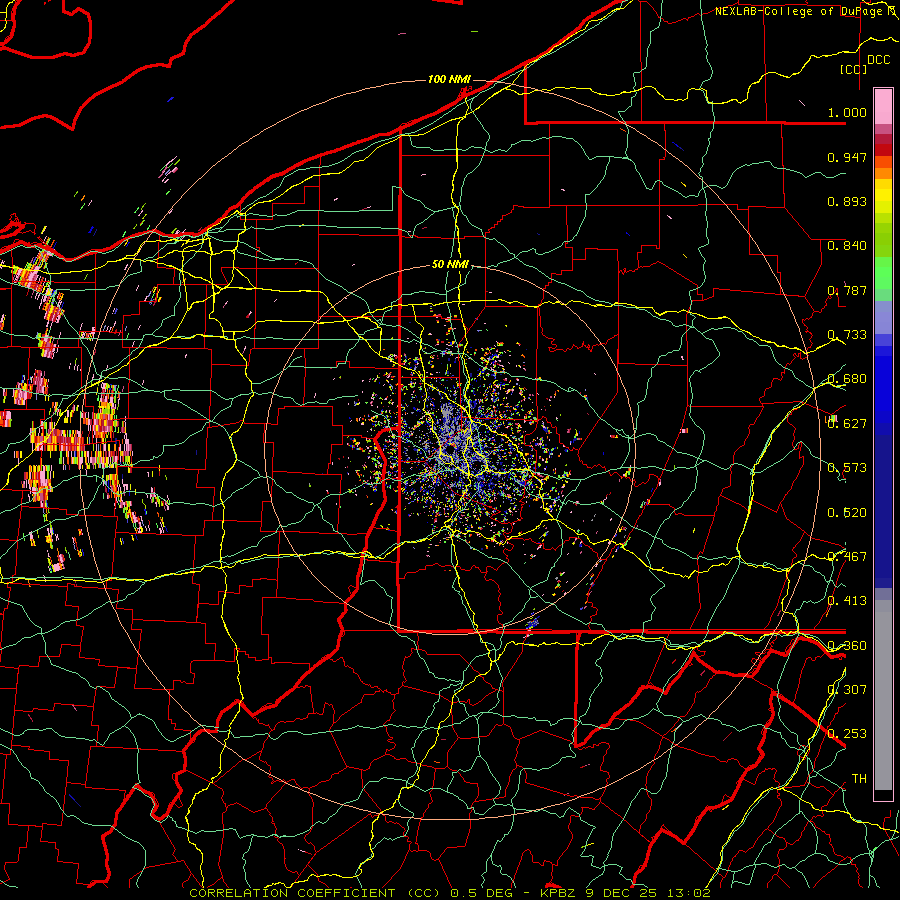
Task: Click the [CC] product label
Action: [853, 69]
